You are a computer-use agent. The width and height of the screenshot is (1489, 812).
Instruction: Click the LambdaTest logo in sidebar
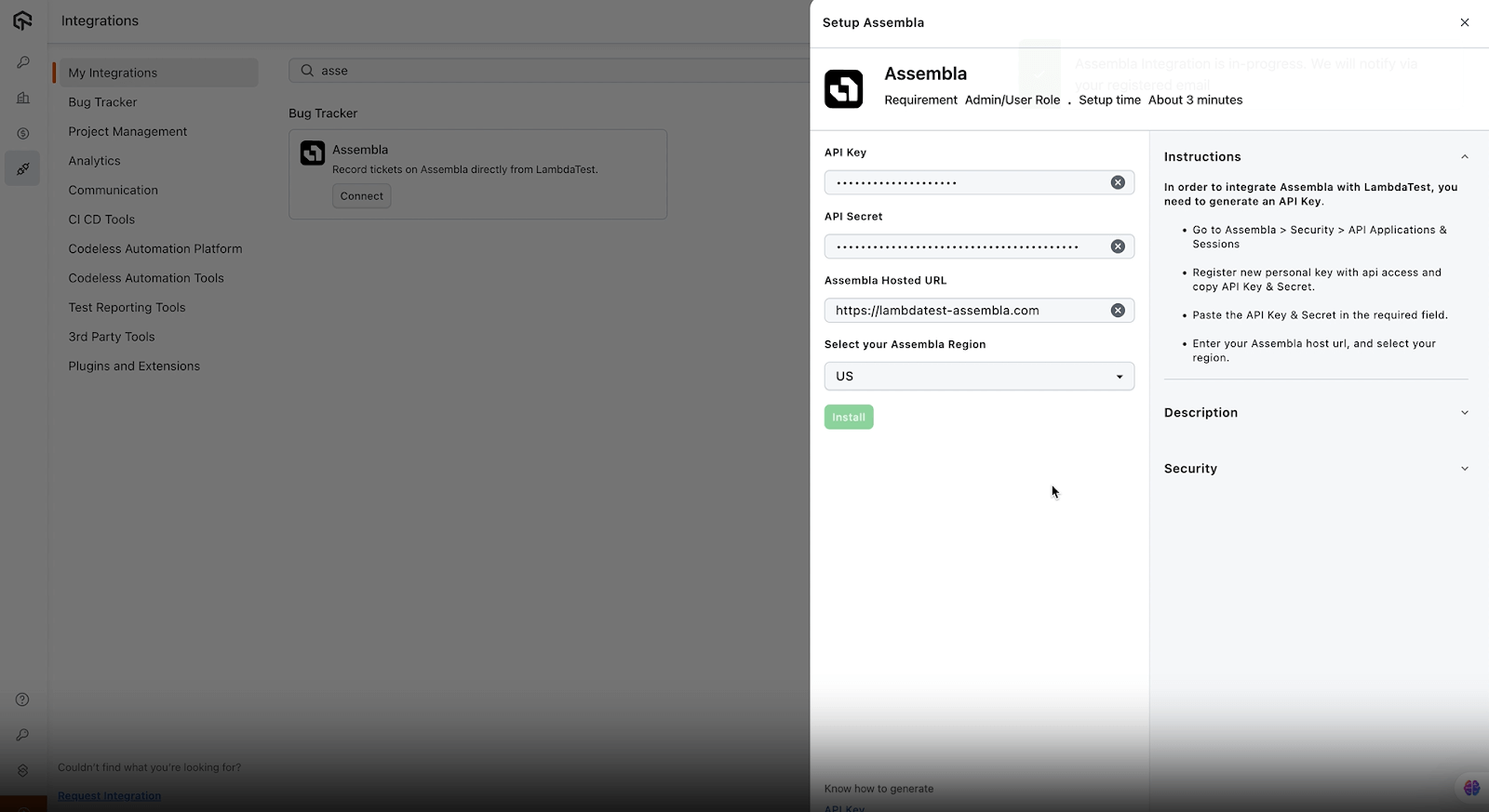pyautogui.click(x=22, y=20)
